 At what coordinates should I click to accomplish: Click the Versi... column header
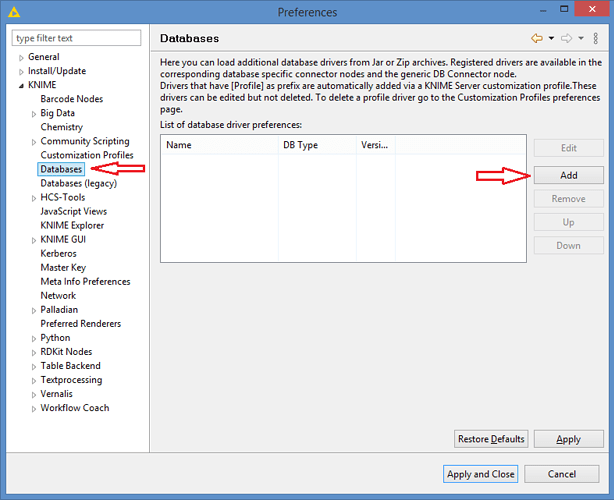[376, 145]
